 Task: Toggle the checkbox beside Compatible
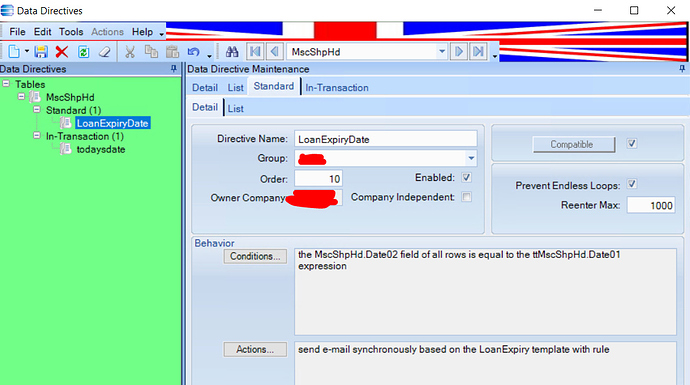point(632,143)
